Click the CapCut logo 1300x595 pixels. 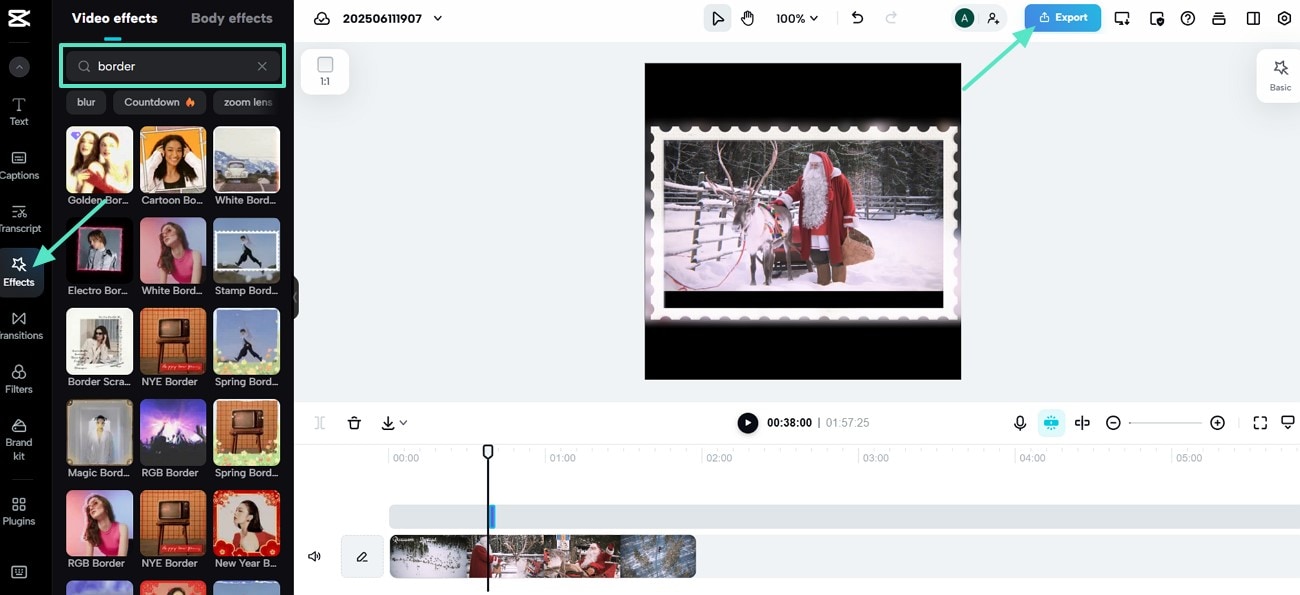click(x=19, y=18)
